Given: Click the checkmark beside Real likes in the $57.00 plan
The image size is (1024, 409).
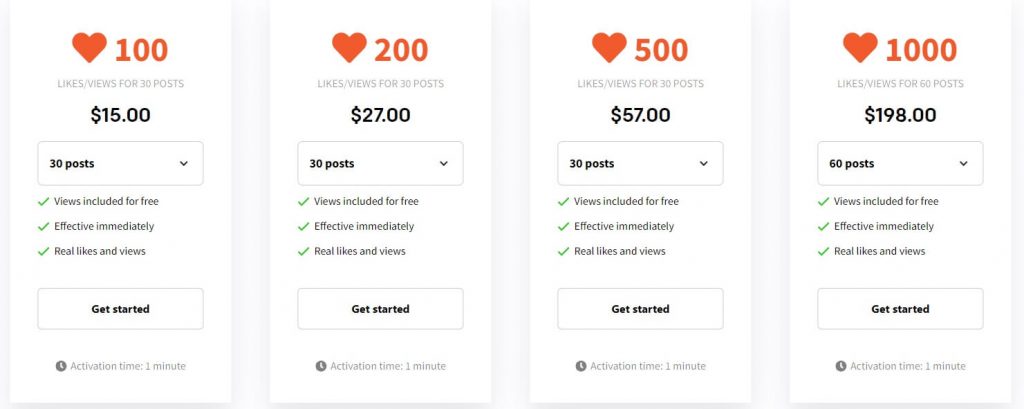Looking at the screenshot, I should click(563, 251).
